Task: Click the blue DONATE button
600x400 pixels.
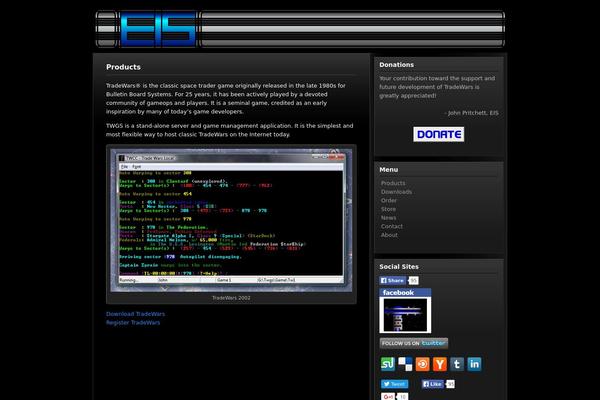Action: tap(439, 134)
